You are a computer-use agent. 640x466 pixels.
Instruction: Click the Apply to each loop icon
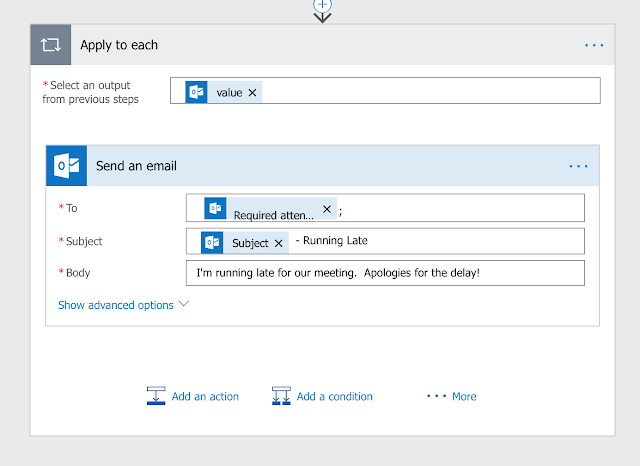[51, 45]
